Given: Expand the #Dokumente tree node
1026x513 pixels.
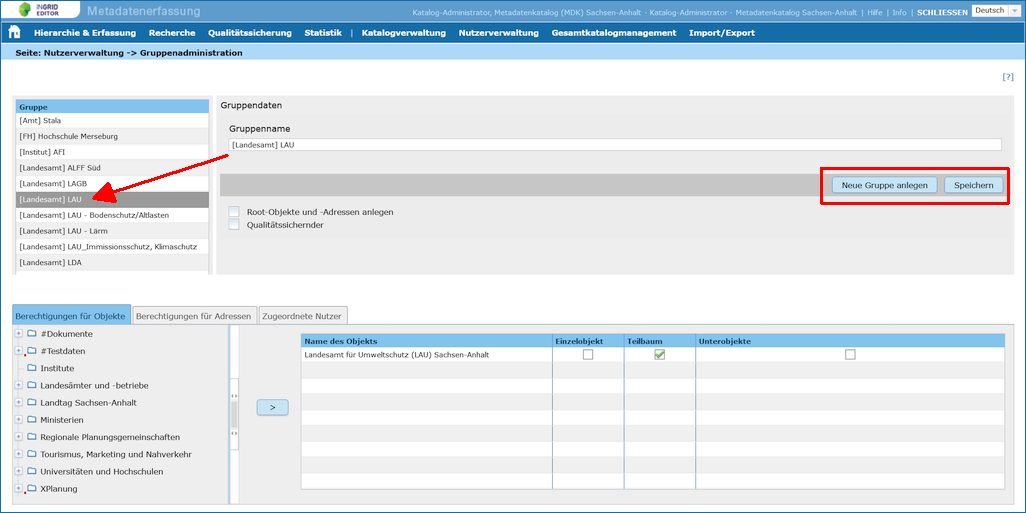Looking at the screenshot, I should (19, 334).
